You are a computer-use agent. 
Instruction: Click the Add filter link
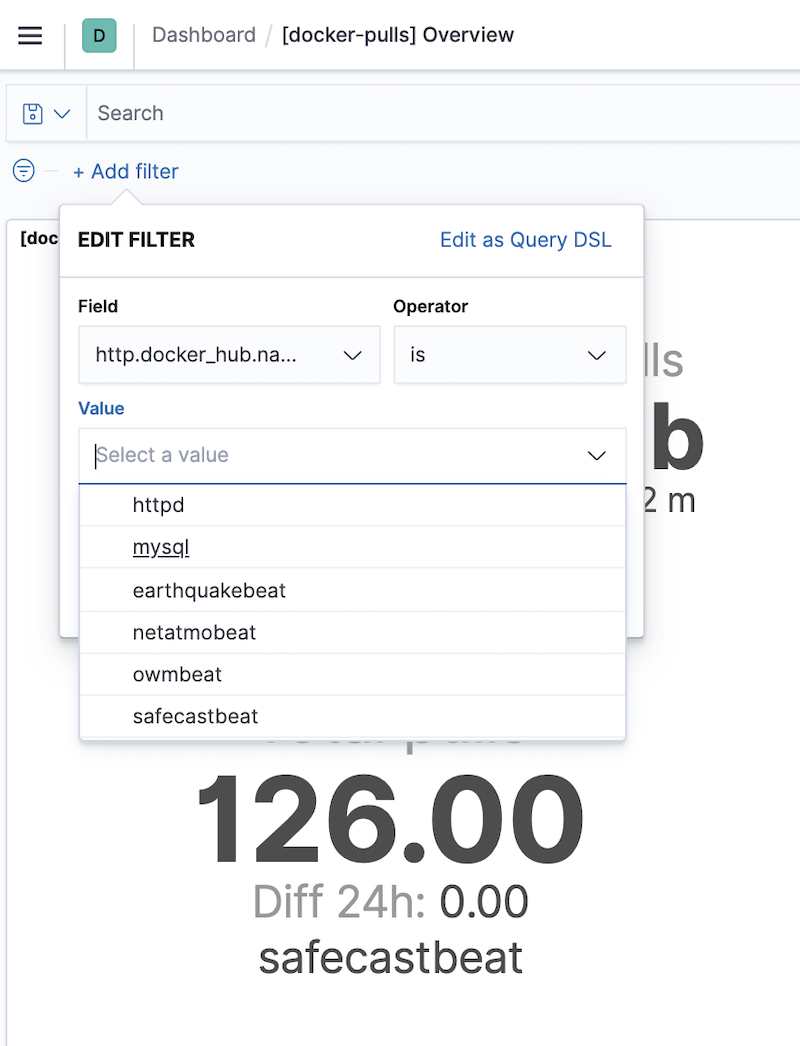[125, 171]
